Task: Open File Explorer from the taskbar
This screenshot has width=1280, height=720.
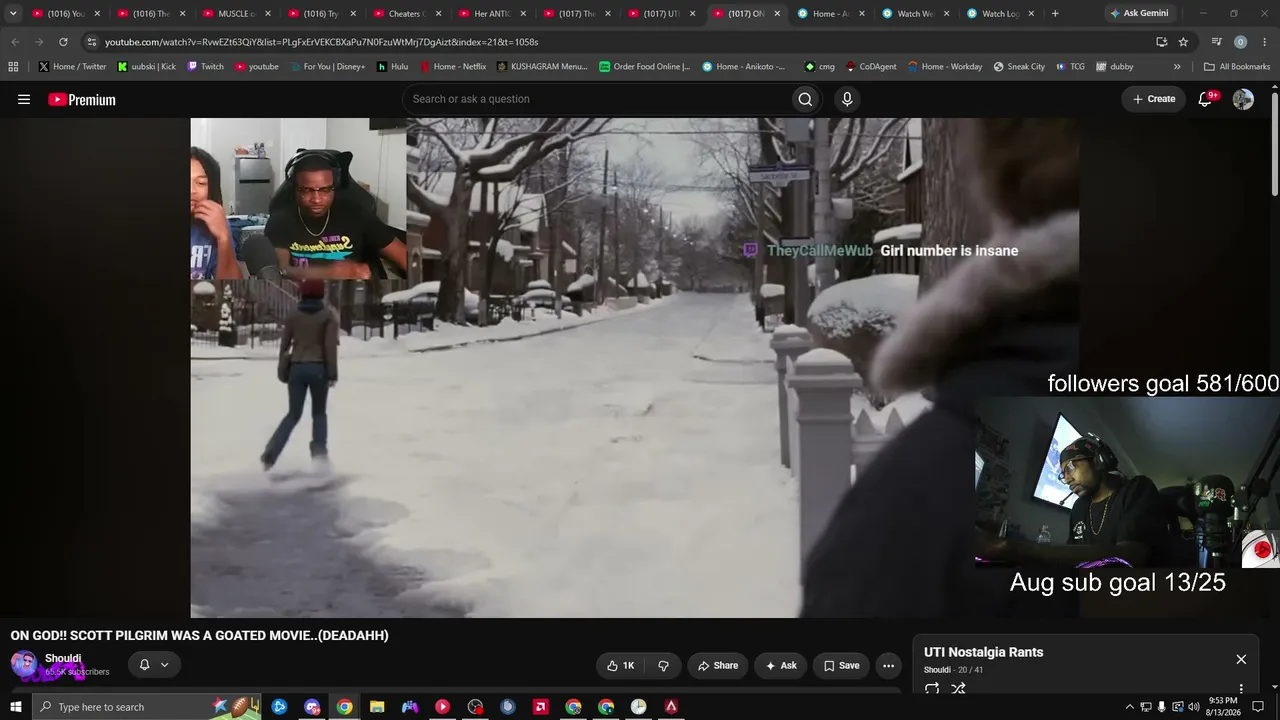Action: point(377,707)
